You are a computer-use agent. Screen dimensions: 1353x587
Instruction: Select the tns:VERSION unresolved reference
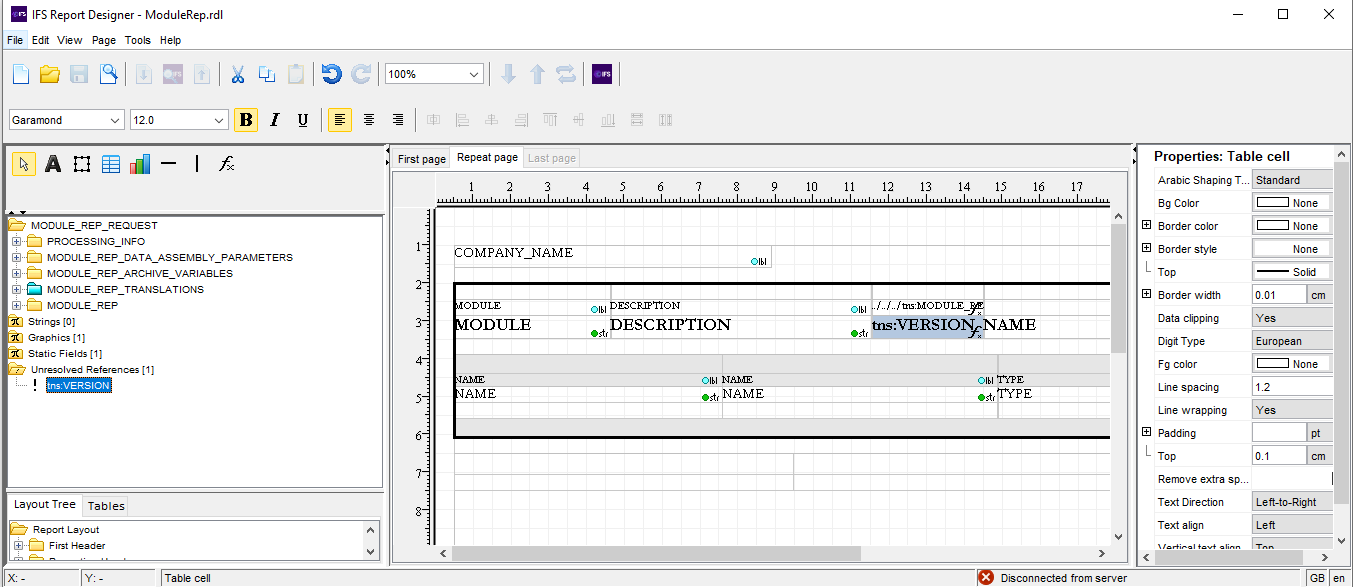tap(79, 386)
